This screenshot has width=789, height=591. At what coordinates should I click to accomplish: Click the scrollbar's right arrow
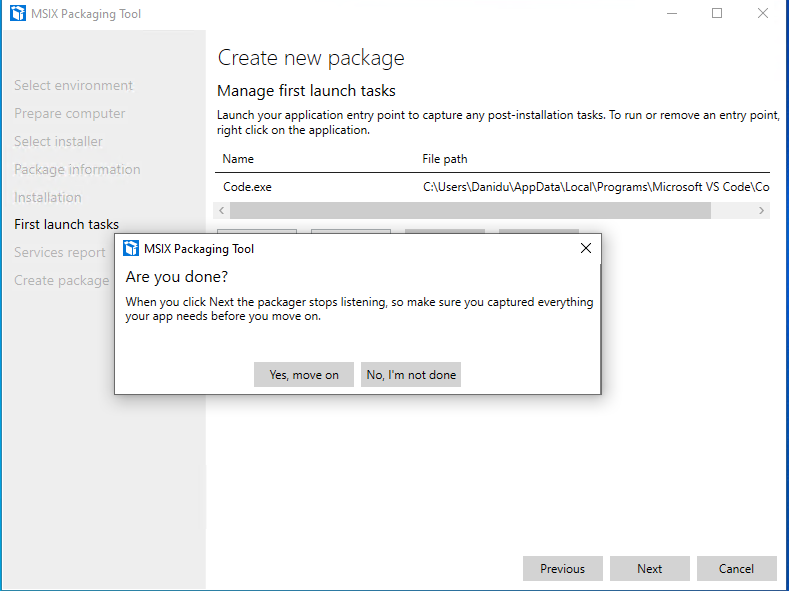click(761, 210)
